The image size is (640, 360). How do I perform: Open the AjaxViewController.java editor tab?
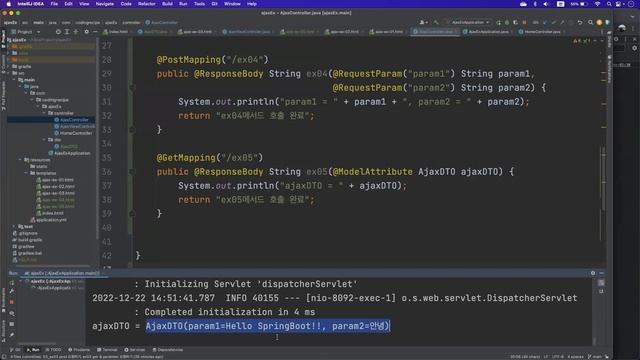[248, 31]
